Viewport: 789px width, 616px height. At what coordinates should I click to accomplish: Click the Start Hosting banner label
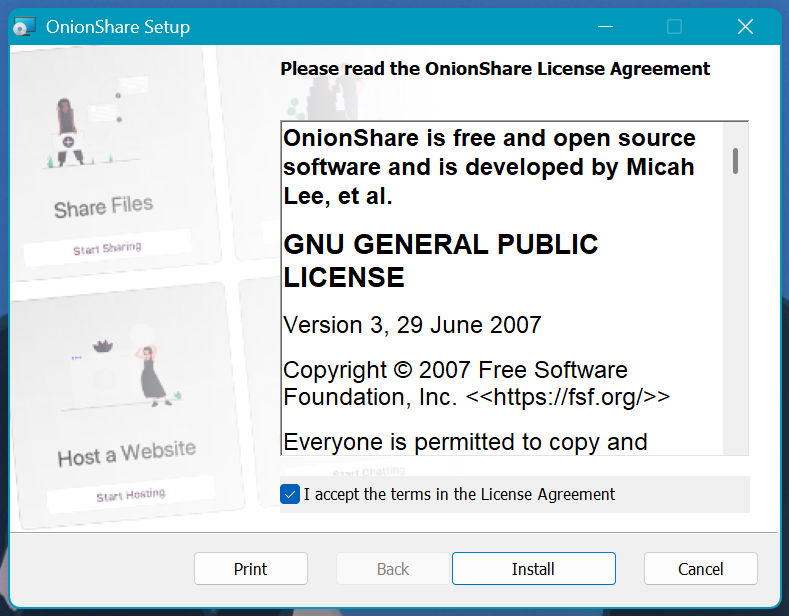(x=130, y=495)
